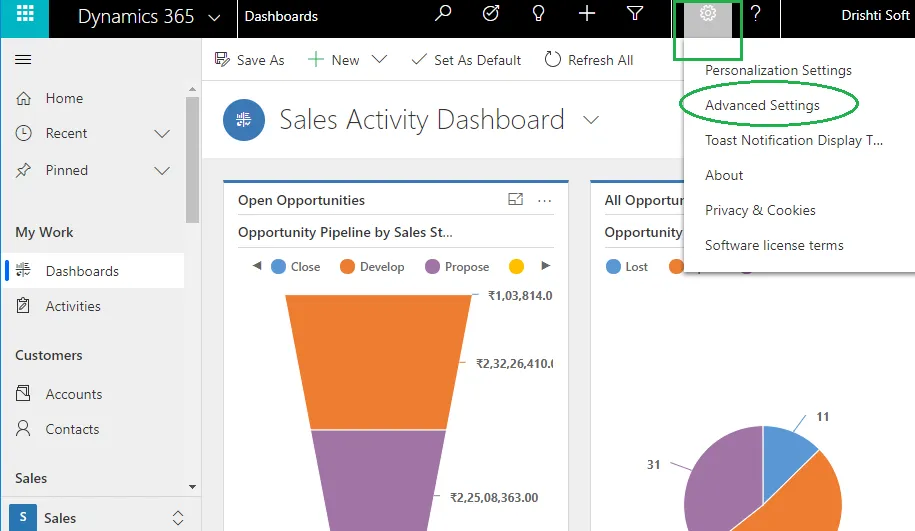Select Toast Notification Display menu item
The width and height of the screenshot is (915, 531).
point(794,141)
